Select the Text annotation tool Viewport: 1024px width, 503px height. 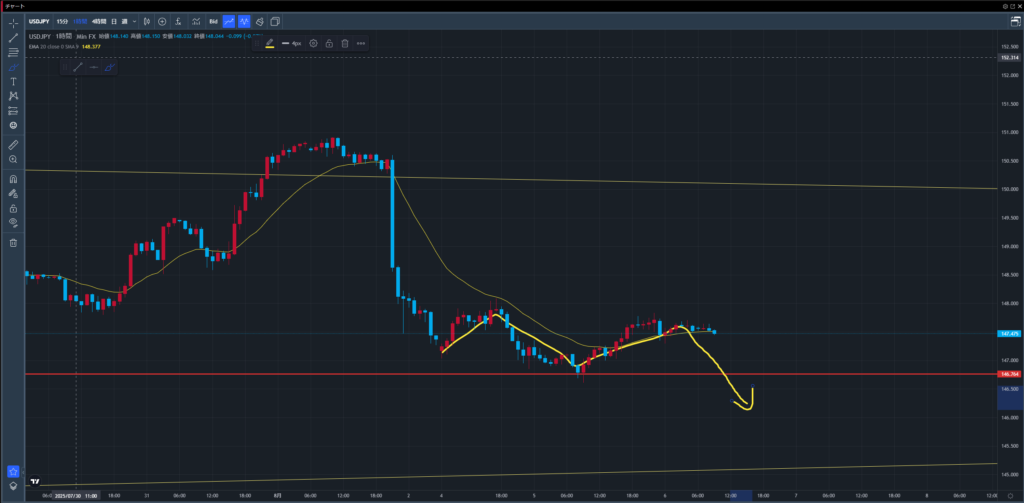(x=13, y=82)
